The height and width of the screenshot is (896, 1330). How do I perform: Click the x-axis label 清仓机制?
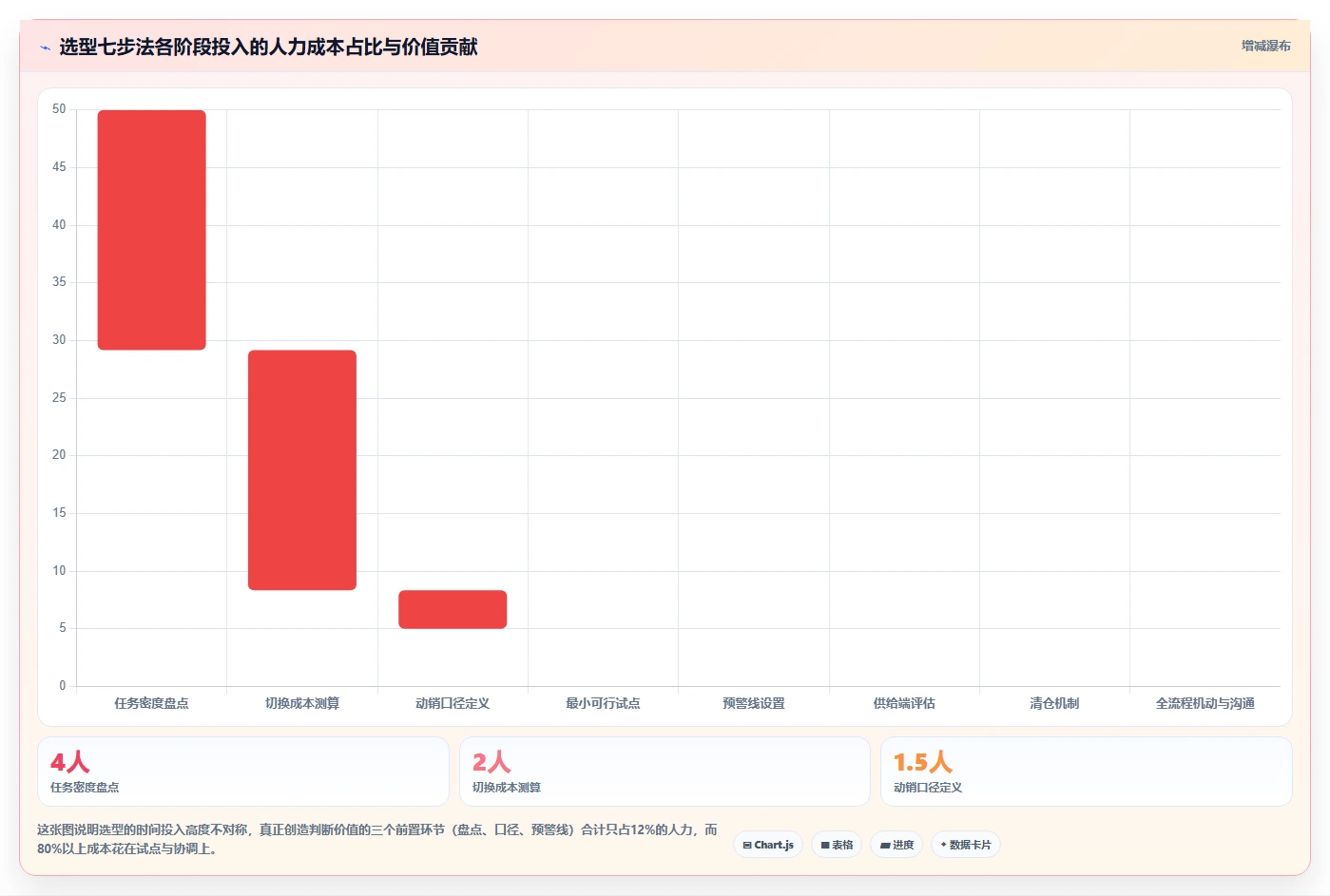[1054, 703]
